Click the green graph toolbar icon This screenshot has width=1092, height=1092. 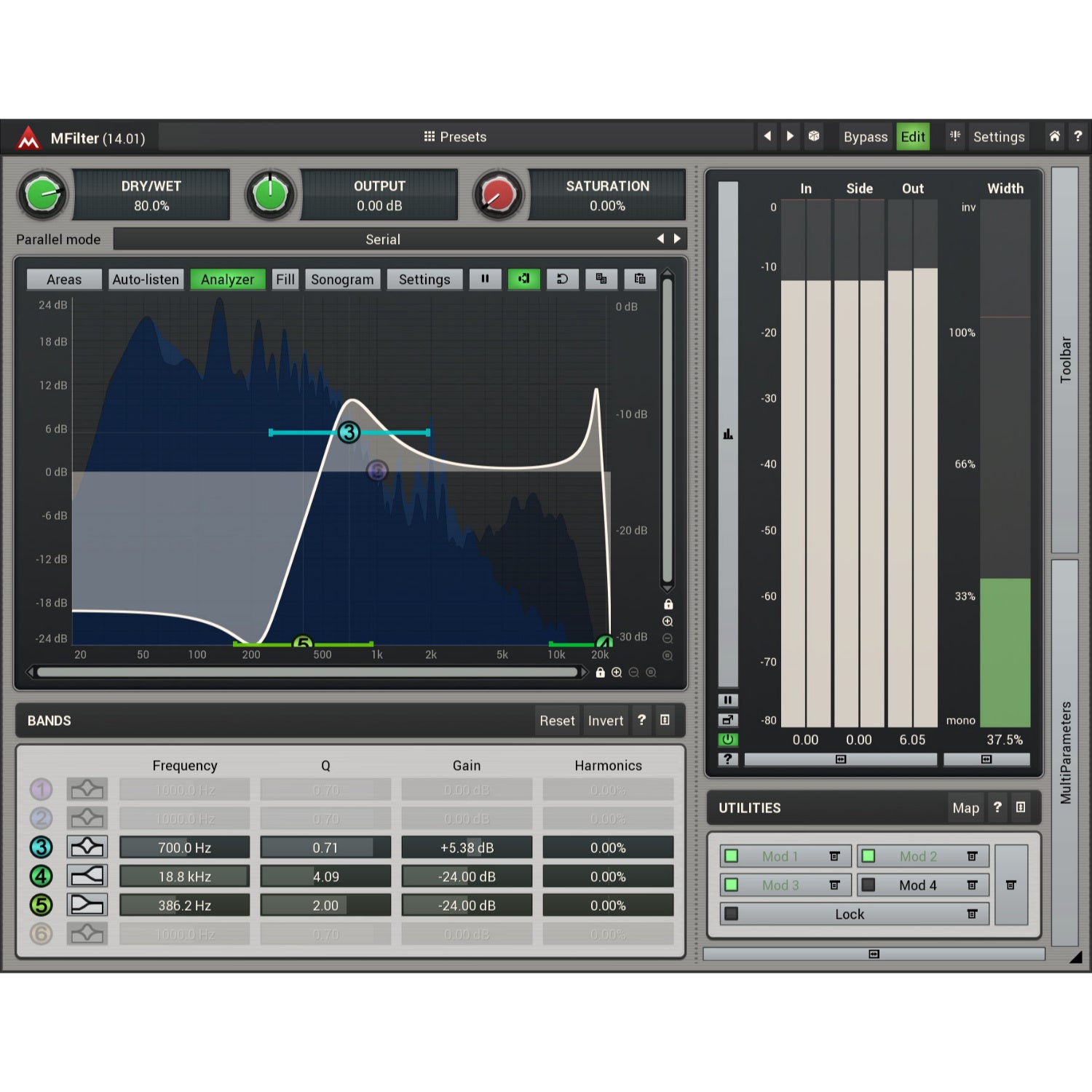click(523, 279)
